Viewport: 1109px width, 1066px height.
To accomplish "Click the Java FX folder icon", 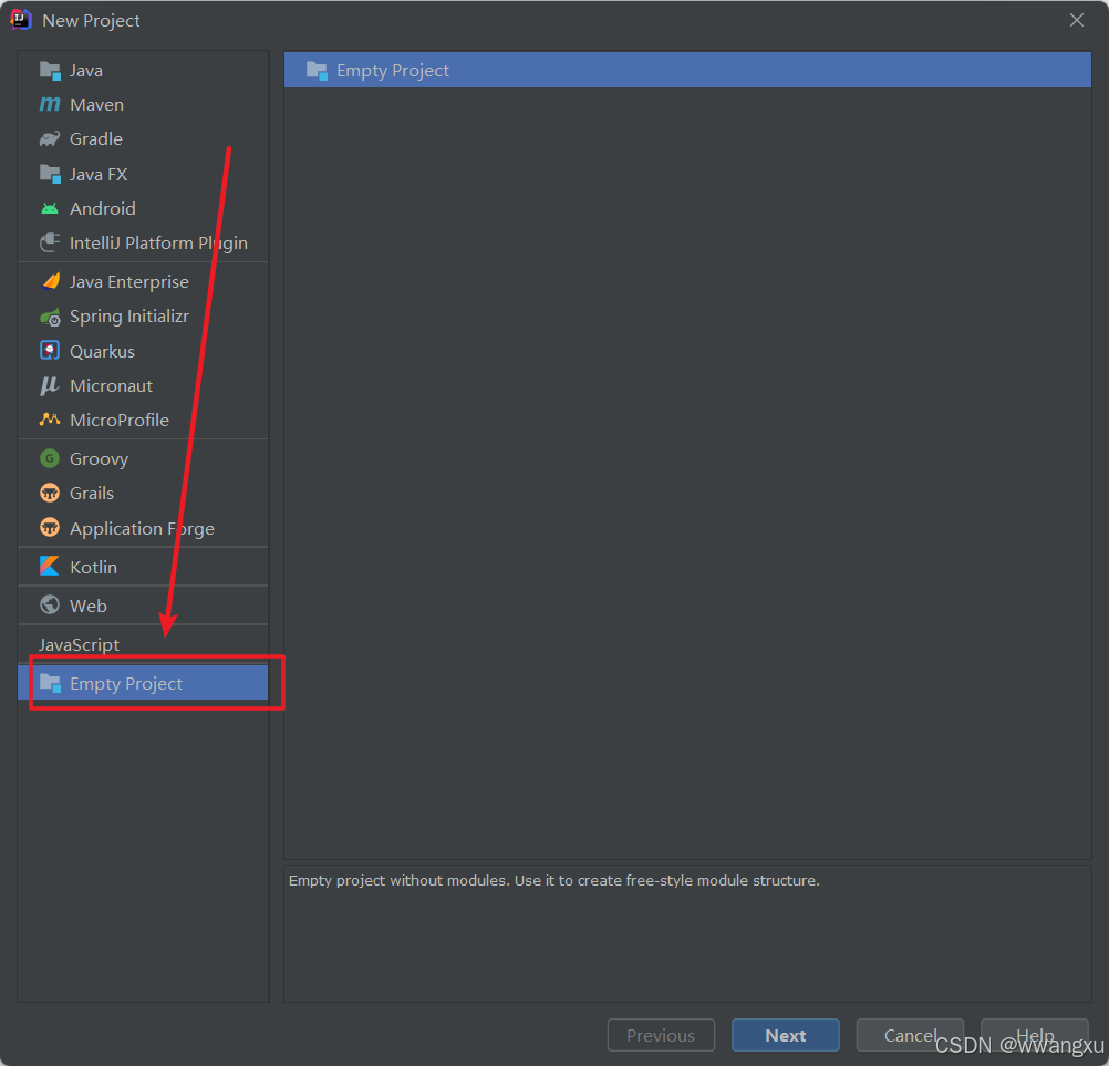I will pos(50,174).
